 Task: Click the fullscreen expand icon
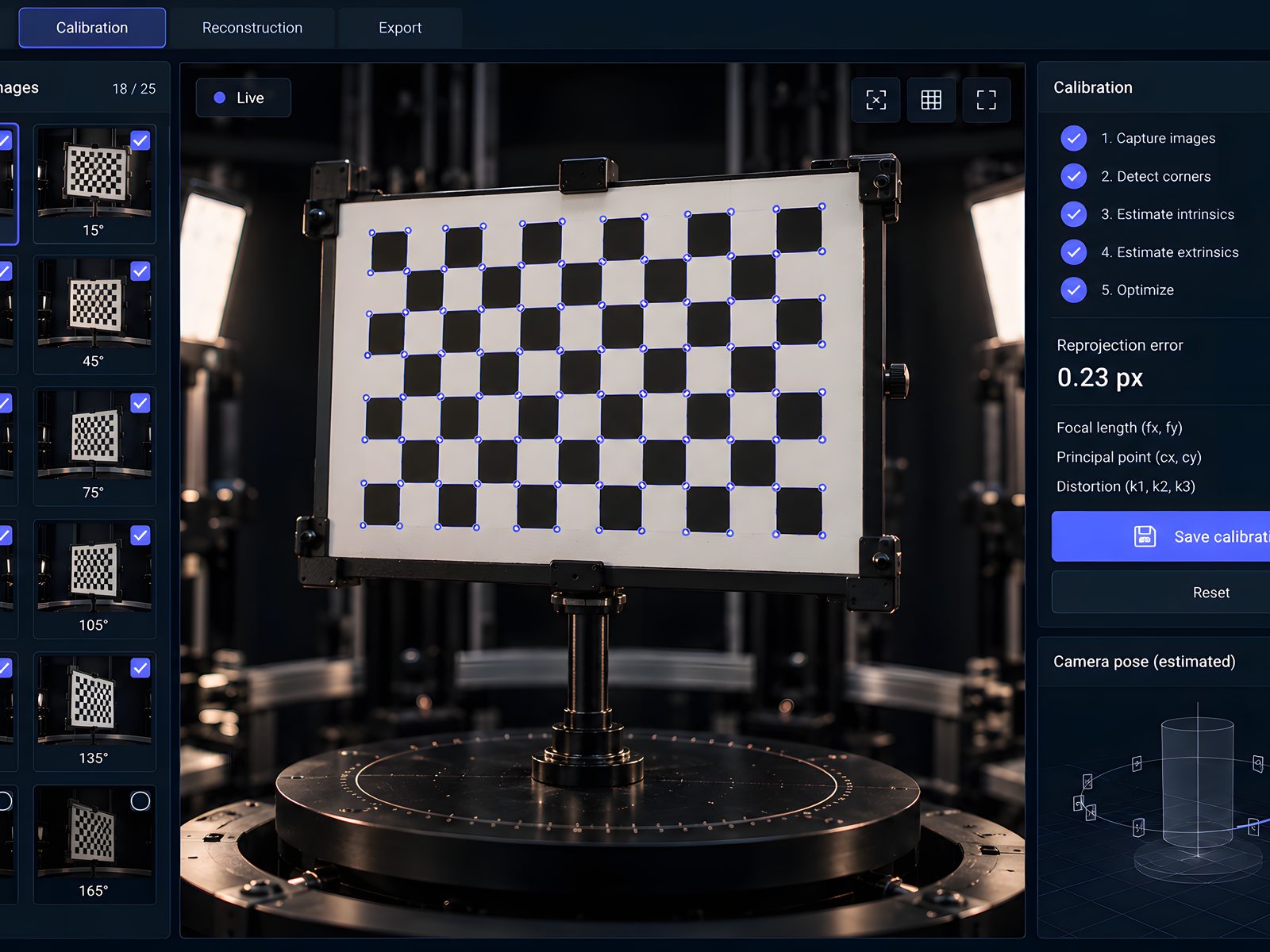(x=986, y=99)
